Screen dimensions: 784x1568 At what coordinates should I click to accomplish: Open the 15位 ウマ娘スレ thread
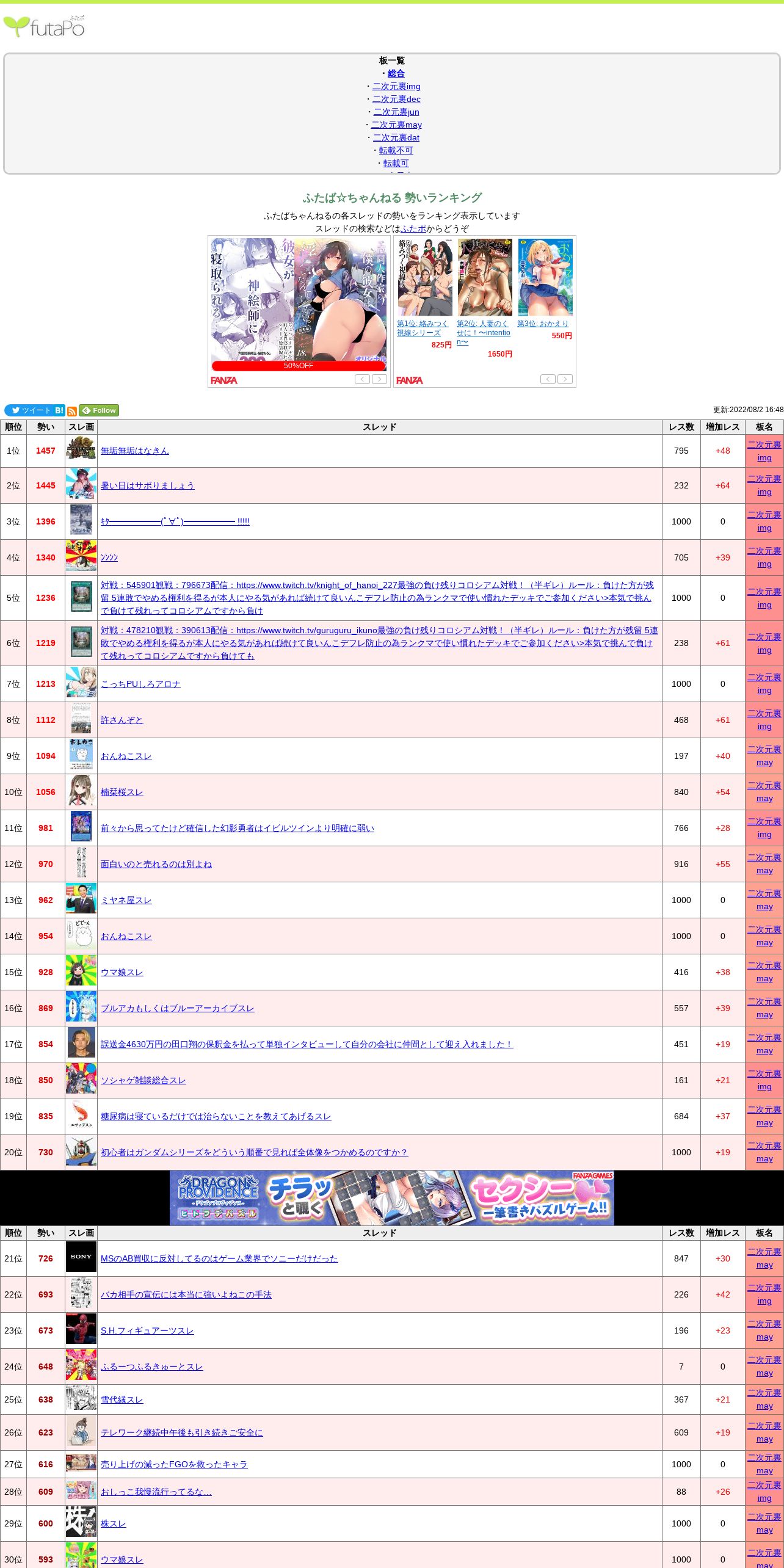coord(122,972)
